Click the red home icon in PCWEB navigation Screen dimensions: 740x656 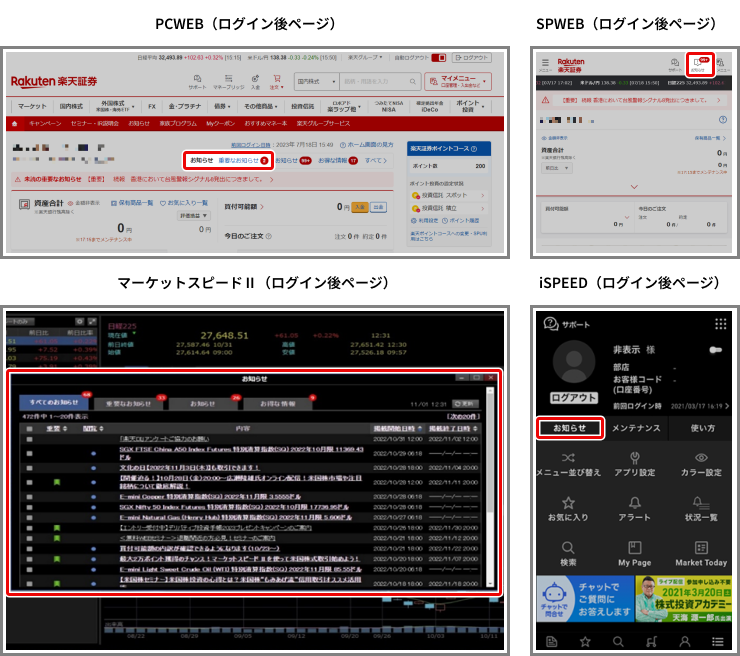pos(15,124)
